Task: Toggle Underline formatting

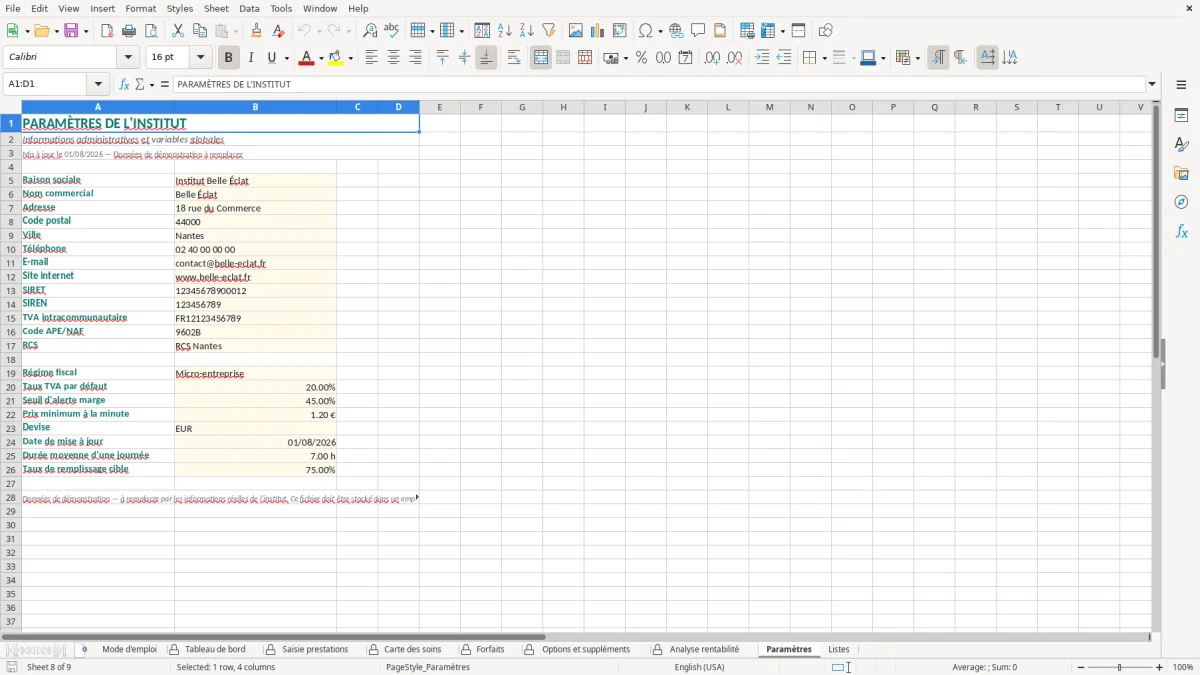Action: 271,58
